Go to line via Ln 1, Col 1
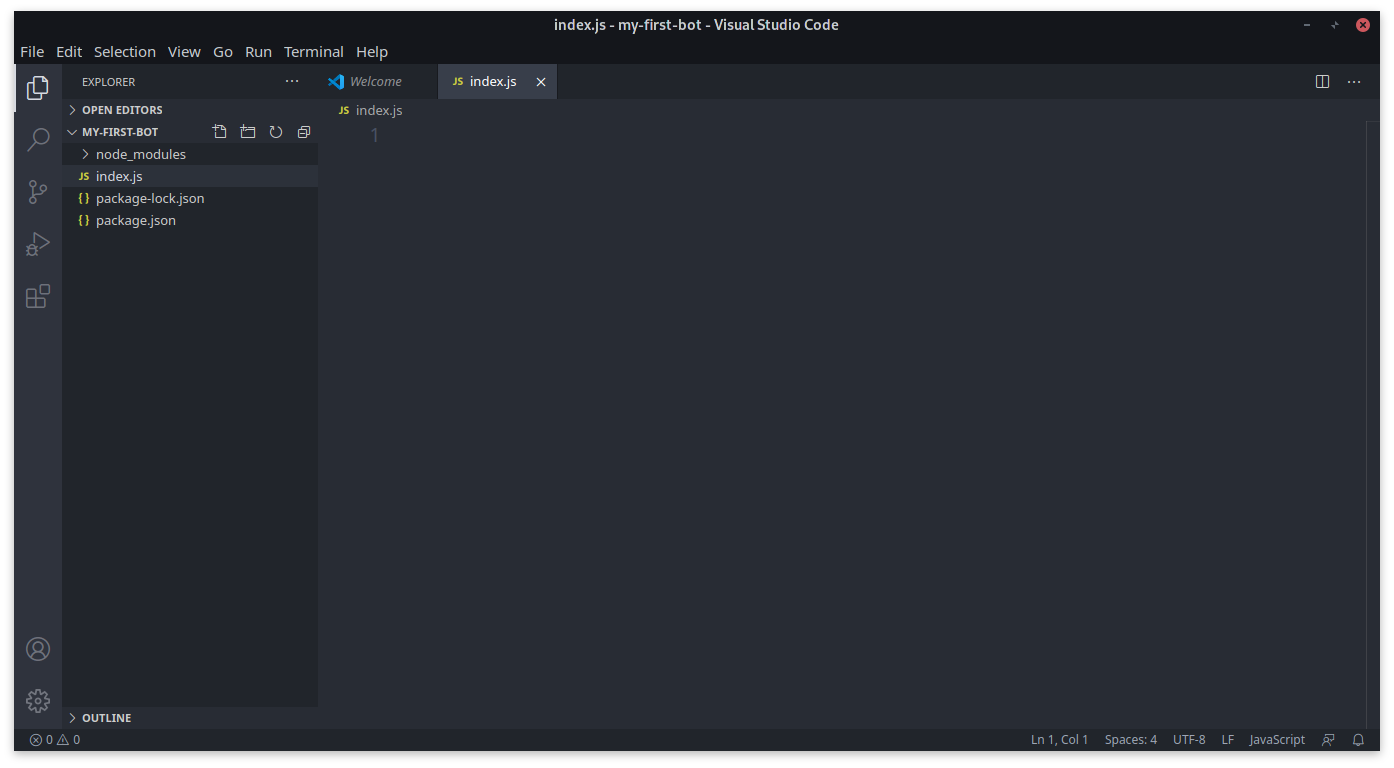 [x=1059, y=740]
